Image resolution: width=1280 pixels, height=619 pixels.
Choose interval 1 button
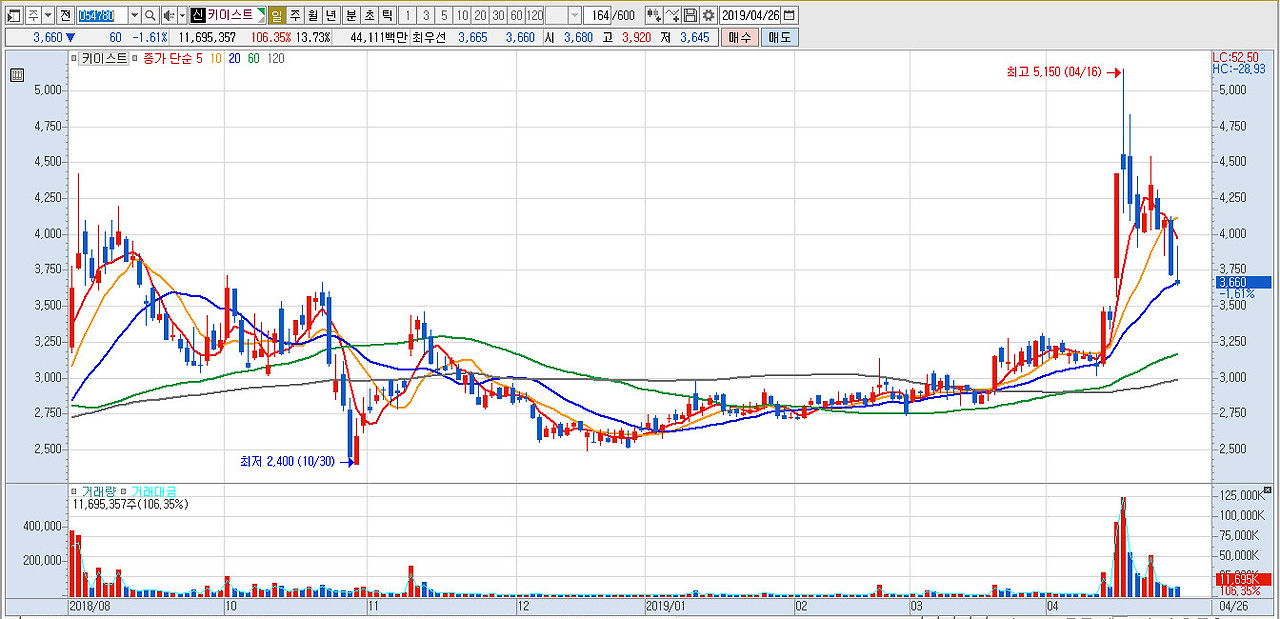coord(408,16)
